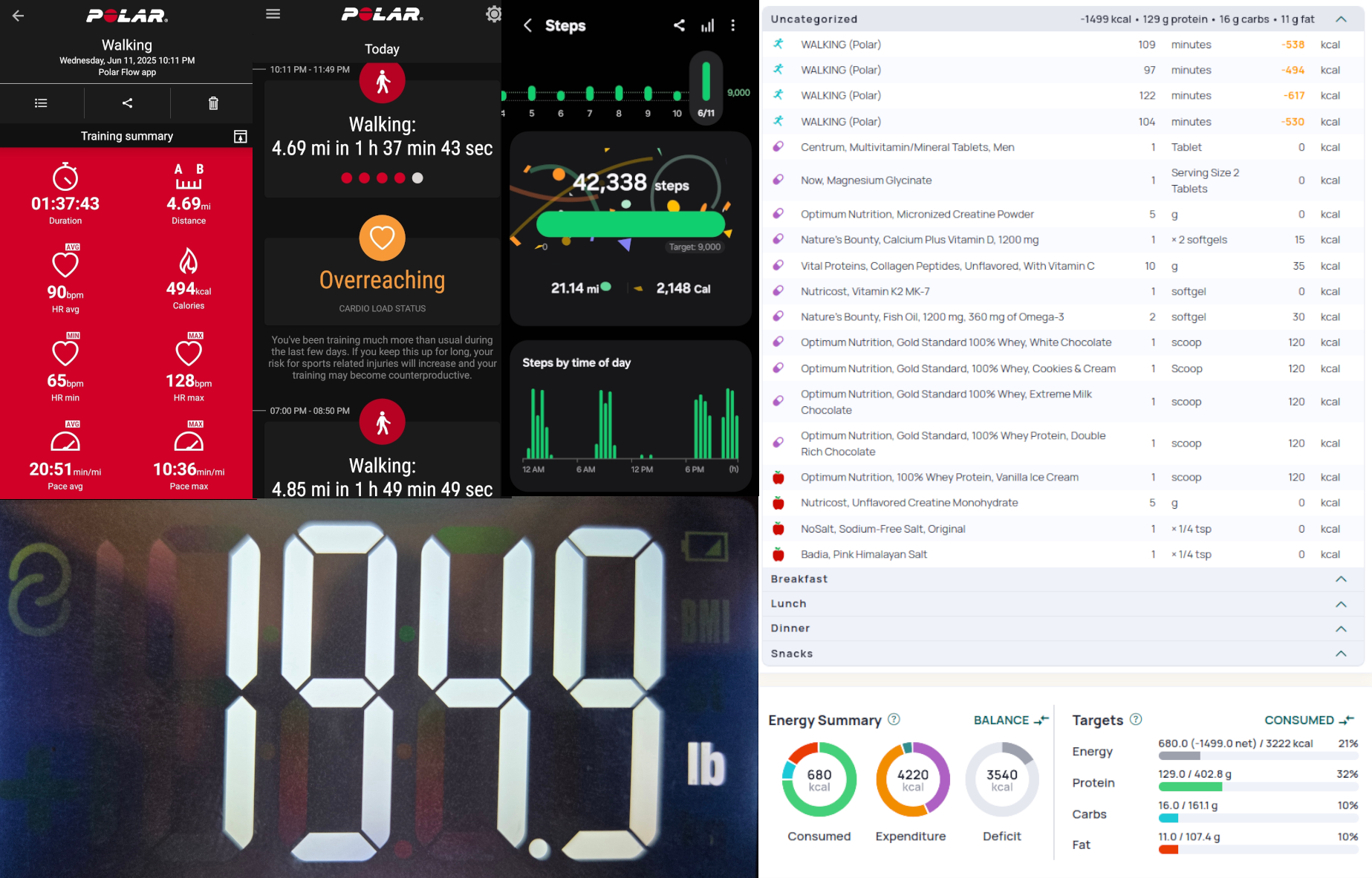Open Training summary save icon
The image size is (1372, 878).
240,137
